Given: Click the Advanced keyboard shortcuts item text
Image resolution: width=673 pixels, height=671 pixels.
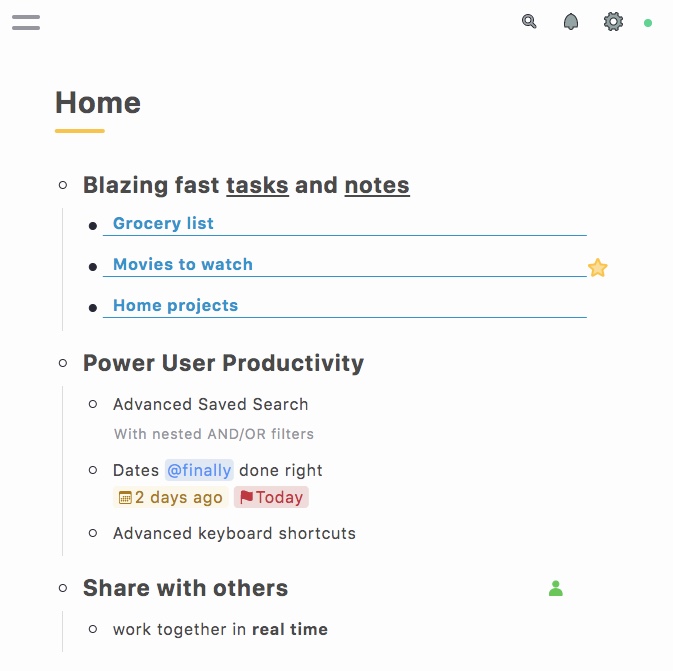Looking at the screenshot, I should [234, 533].
